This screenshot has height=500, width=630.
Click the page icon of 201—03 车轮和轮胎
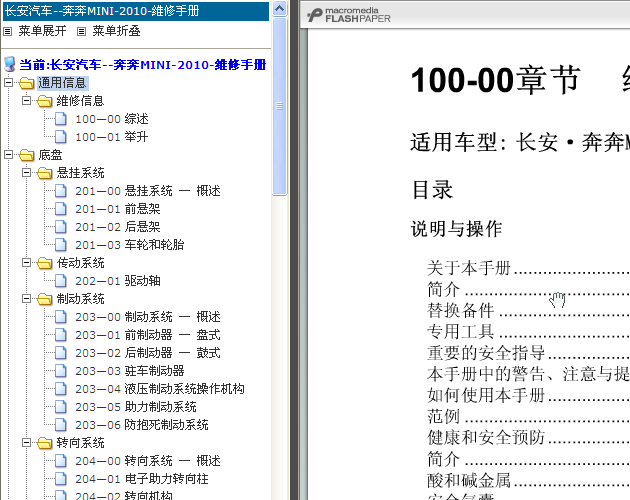61,245
